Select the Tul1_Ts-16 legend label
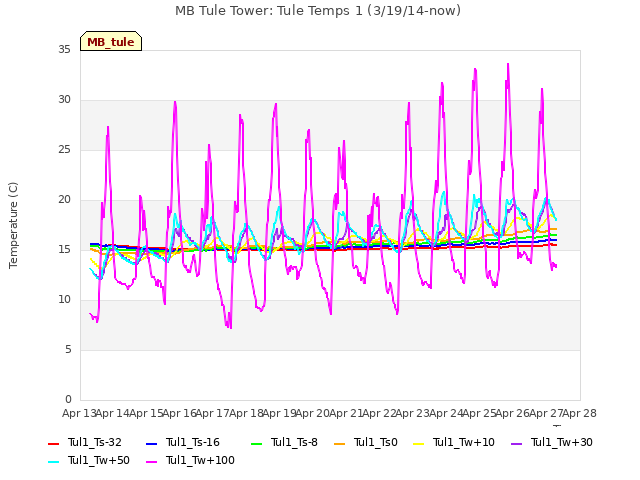This screenshot has height=480, width=640. point(193,442)
